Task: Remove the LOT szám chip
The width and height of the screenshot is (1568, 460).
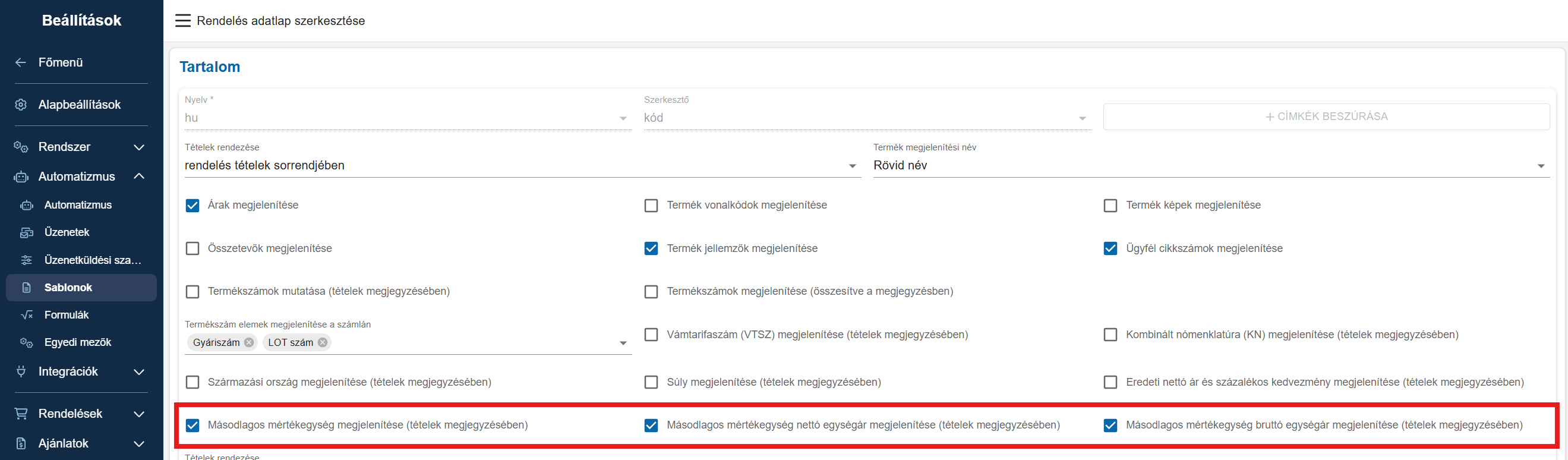Action: click(323, 342)
